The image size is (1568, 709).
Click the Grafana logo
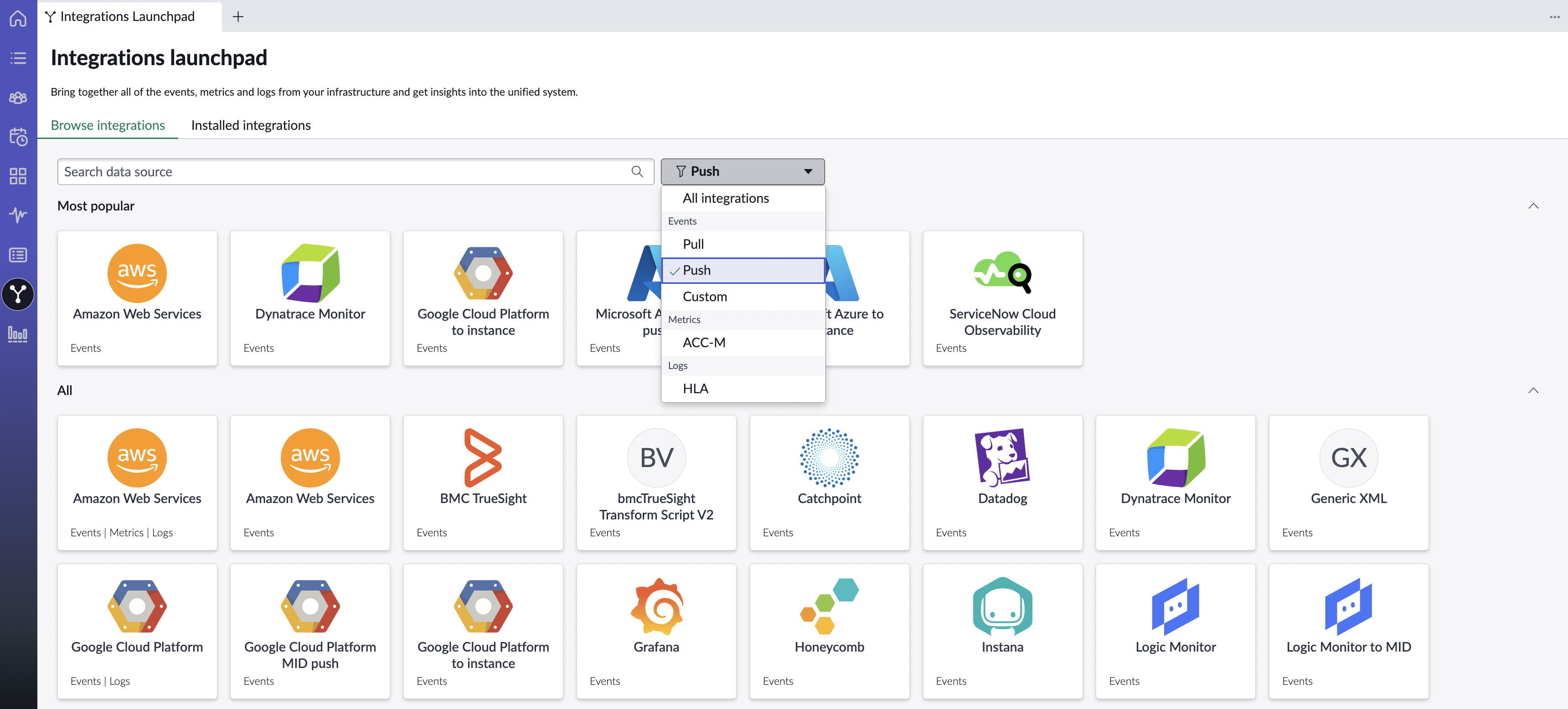tap(656, 606)
